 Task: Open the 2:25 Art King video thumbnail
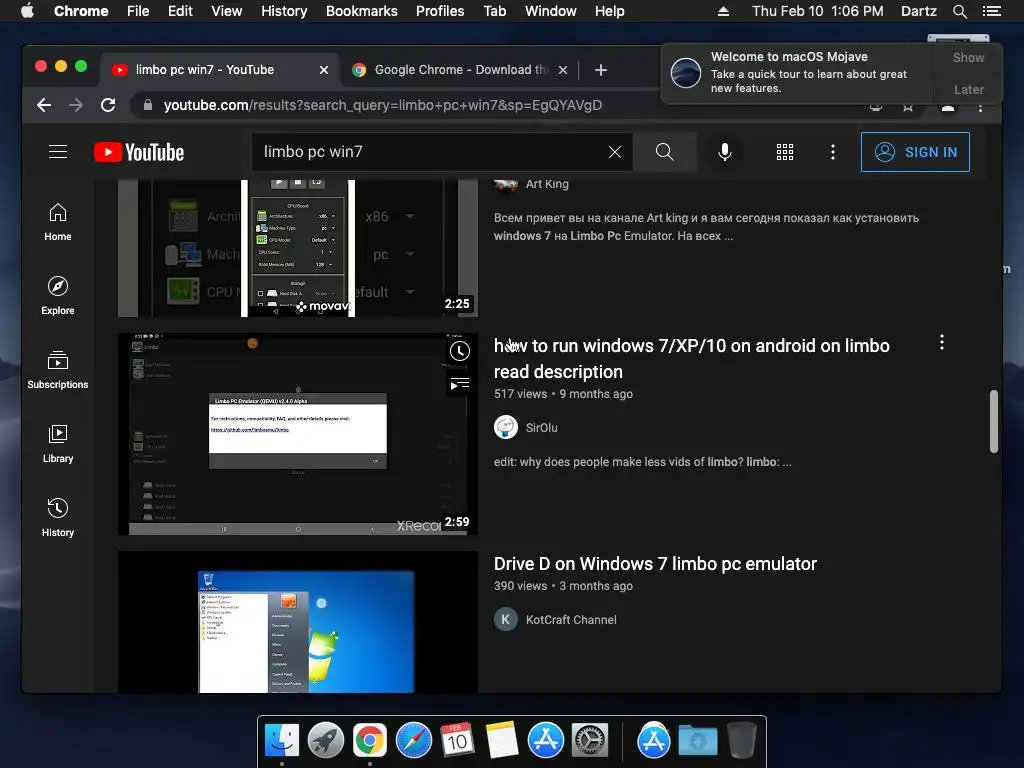298,248
